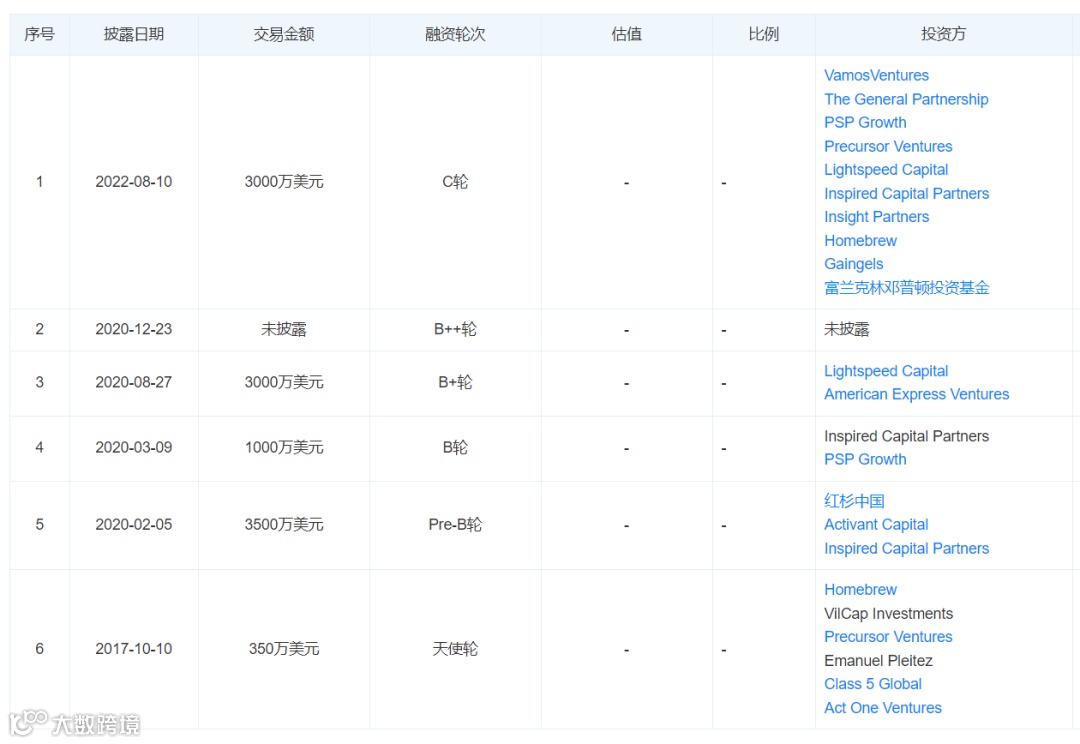Click the 交易金额 column header
The image size is (1080, 744).
pyautogui.click(x=284, y=34)
